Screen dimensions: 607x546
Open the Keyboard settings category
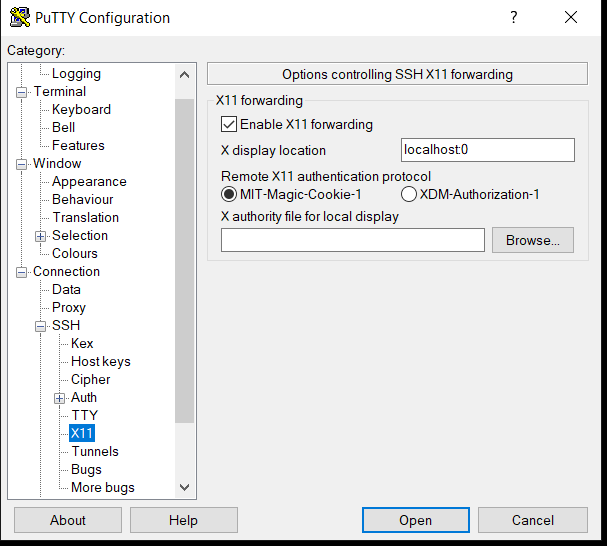tap(81, 110)
